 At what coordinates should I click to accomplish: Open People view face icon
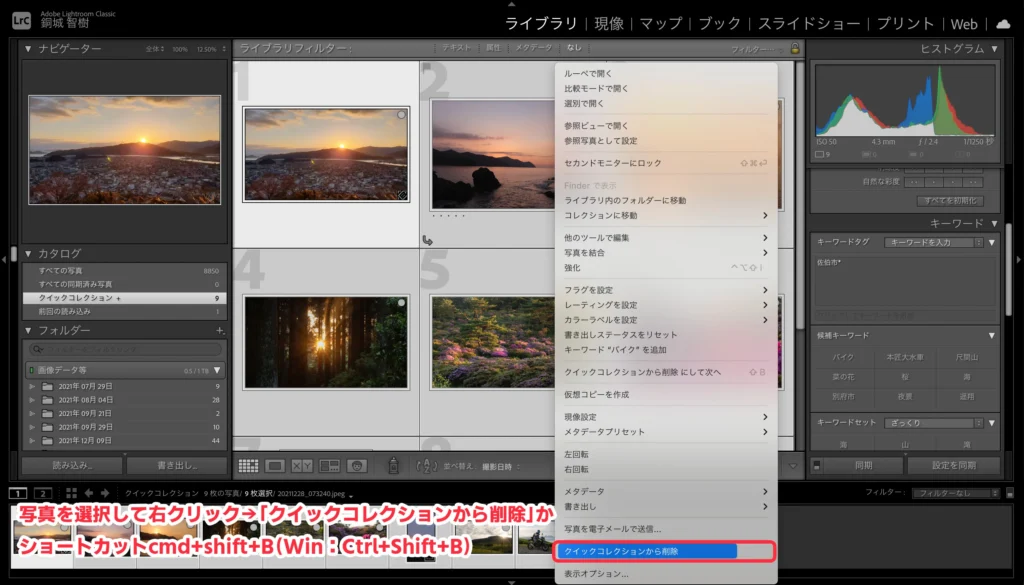[356, 465]
